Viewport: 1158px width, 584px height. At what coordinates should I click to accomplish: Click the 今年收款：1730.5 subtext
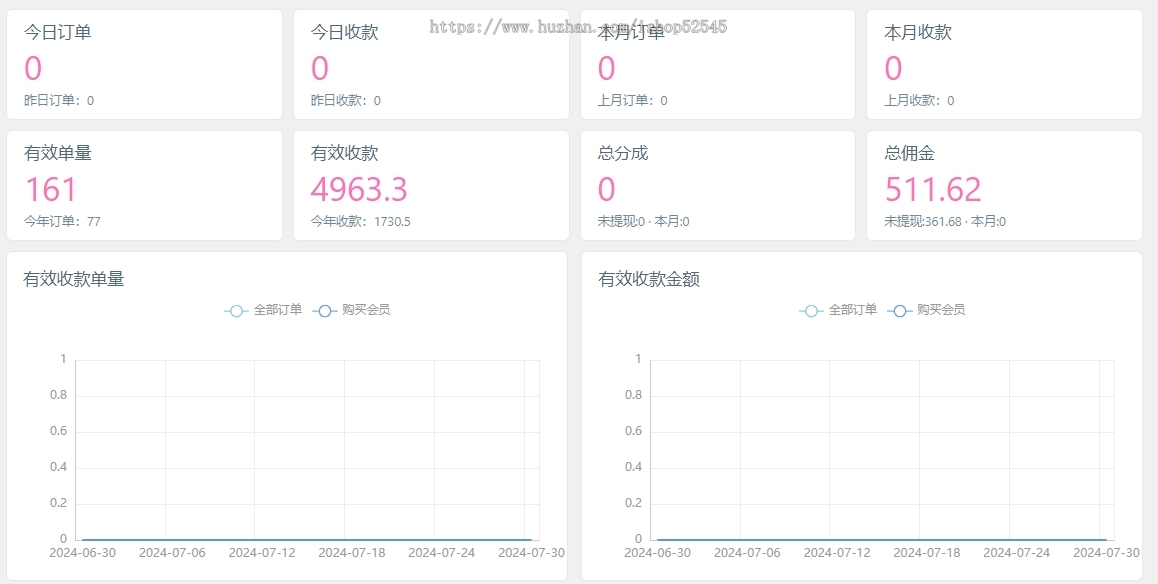pos(360,221)
